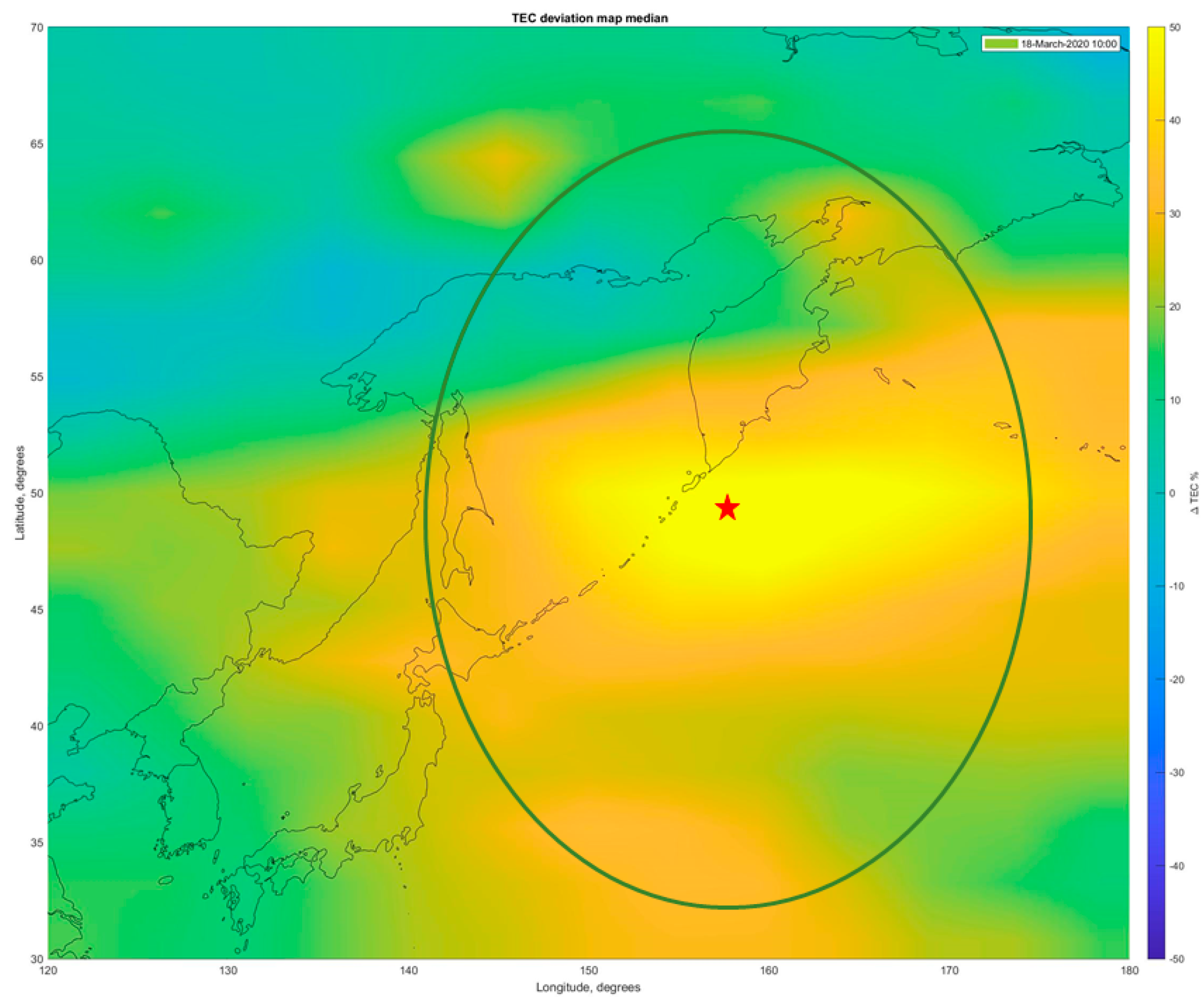This screenshot has width=1204, height=1000.
Task: Click the dark blue bottom of the colorbar
Action: [x=1155, y=951]
